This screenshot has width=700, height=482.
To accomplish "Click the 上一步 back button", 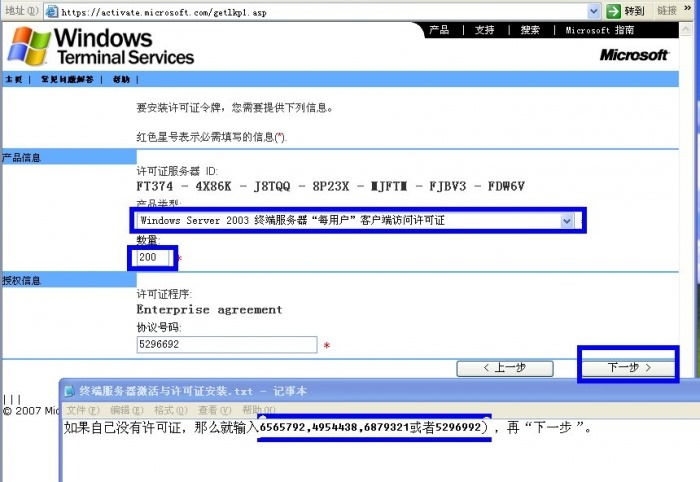I will pos(505,368).
